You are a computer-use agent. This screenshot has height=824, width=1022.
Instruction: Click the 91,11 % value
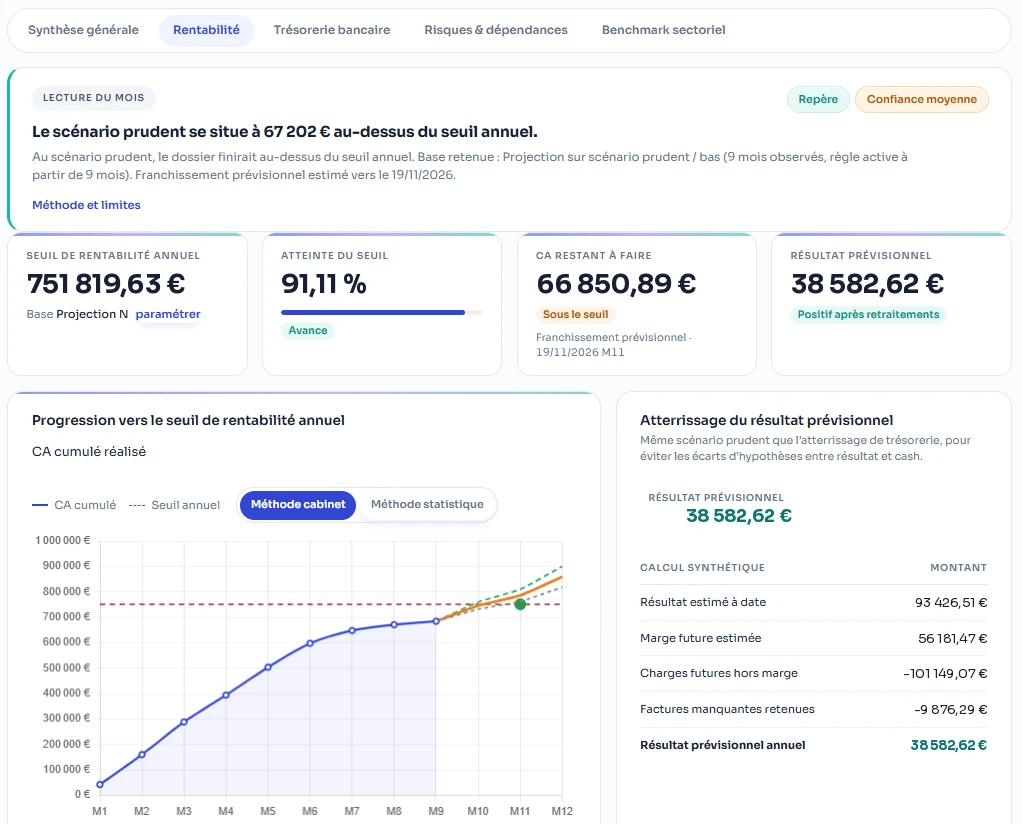click(323, 284)
